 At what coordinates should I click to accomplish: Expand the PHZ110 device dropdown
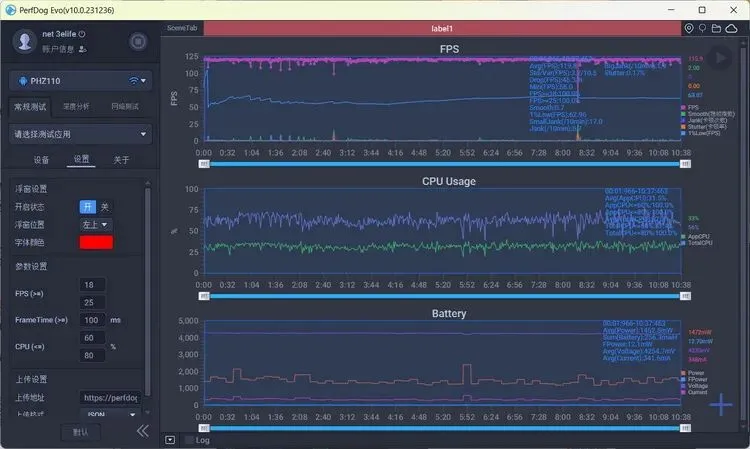click(x=80, y=81)
